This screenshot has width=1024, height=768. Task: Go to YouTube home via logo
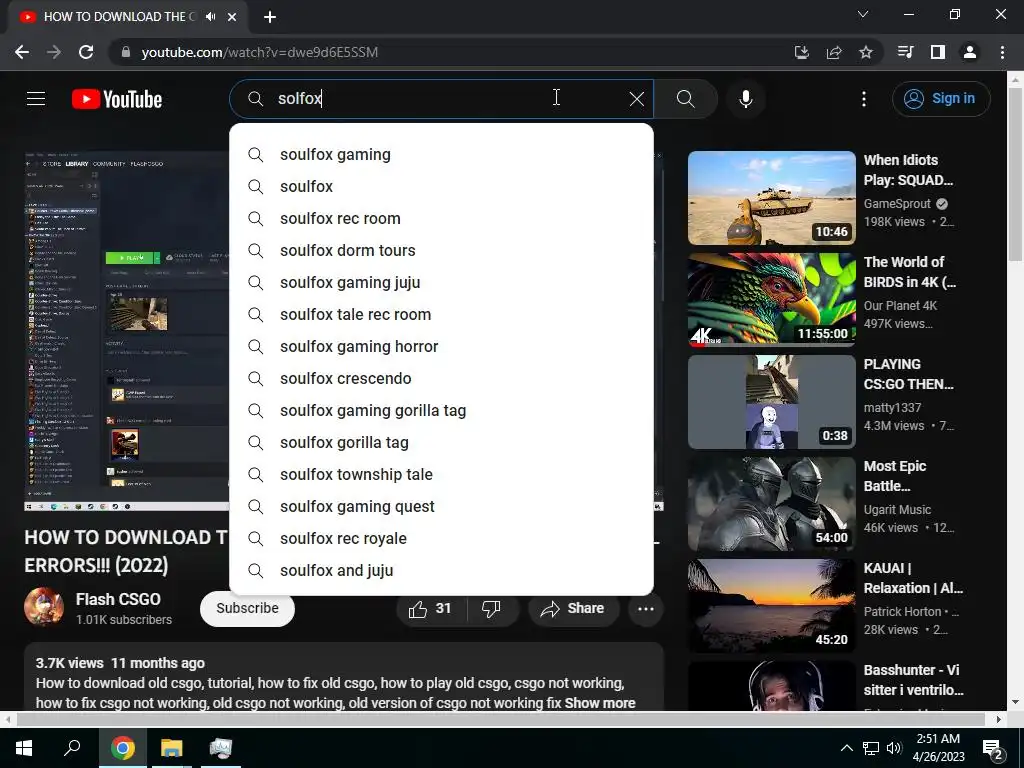click(117, 99)
